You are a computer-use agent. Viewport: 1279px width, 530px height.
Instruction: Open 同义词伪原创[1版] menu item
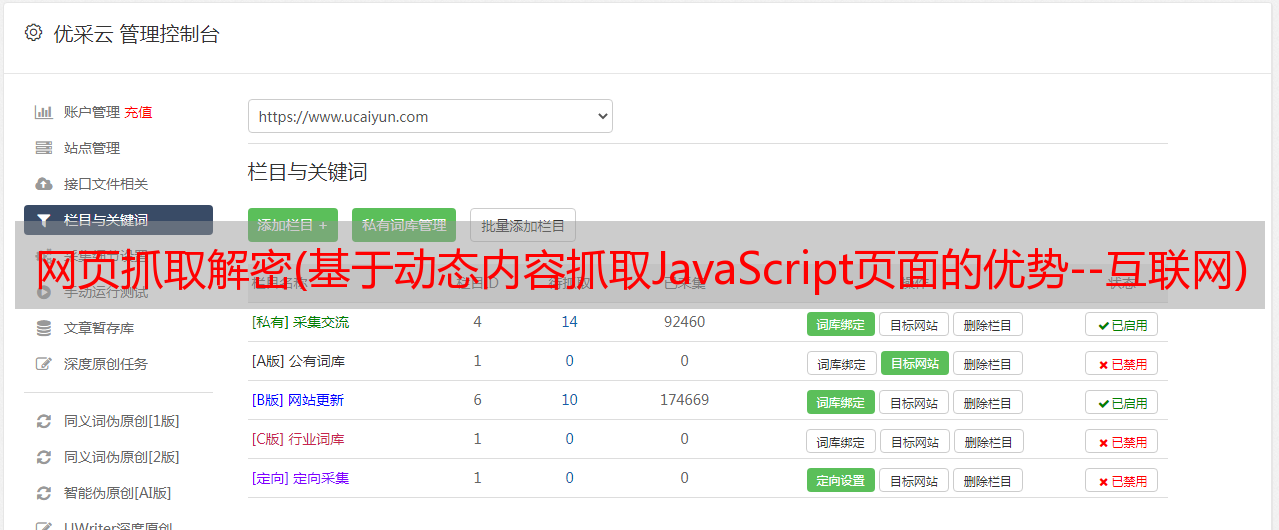pyautogui.click(x=122, y=421)
